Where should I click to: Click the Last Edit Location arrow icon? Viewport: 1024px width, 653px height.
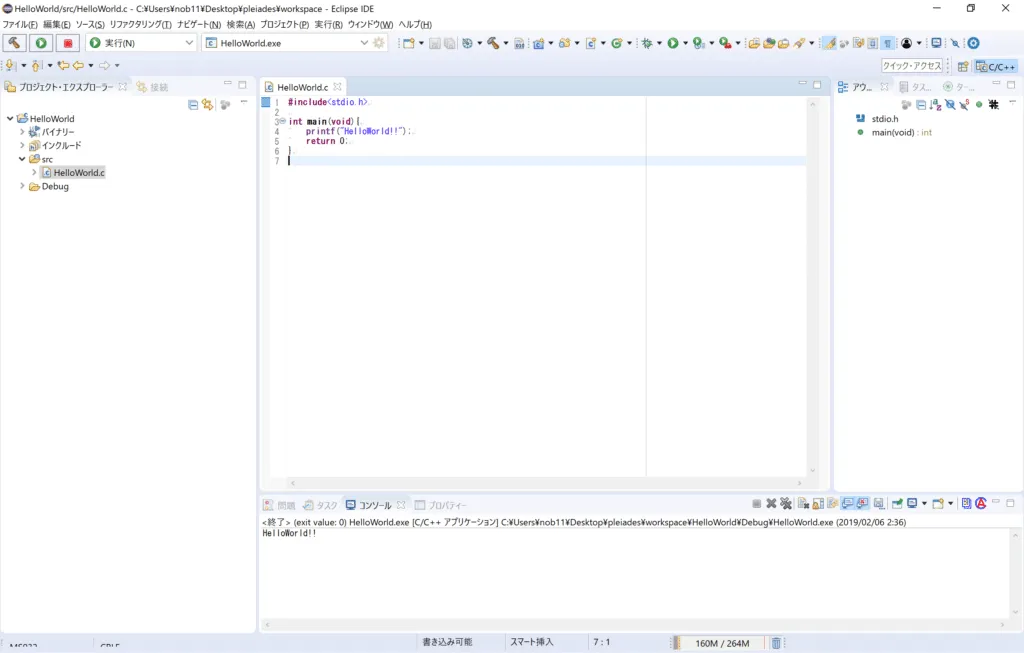[63, 65]
